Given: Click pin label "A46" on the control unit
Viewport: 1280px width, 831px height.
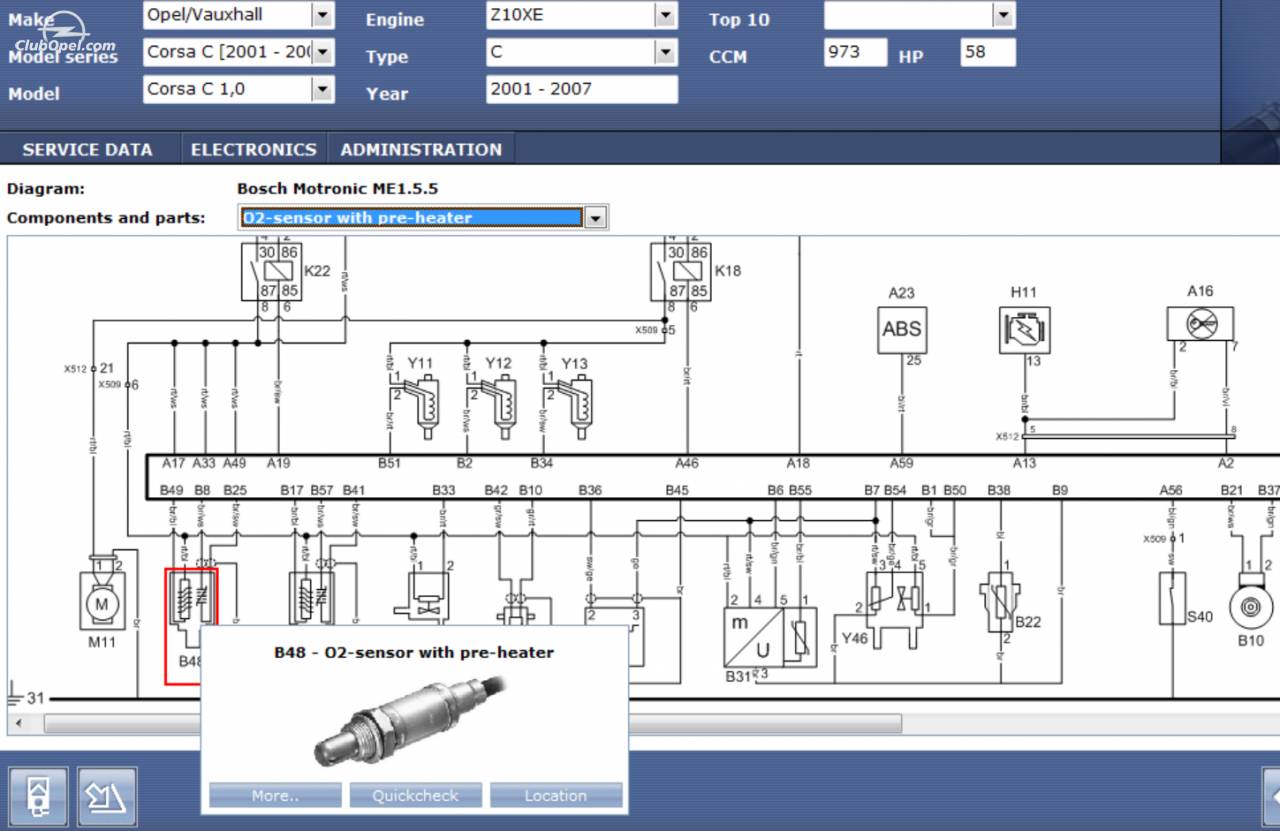Looking at the screenshot, I should [687, 463].
